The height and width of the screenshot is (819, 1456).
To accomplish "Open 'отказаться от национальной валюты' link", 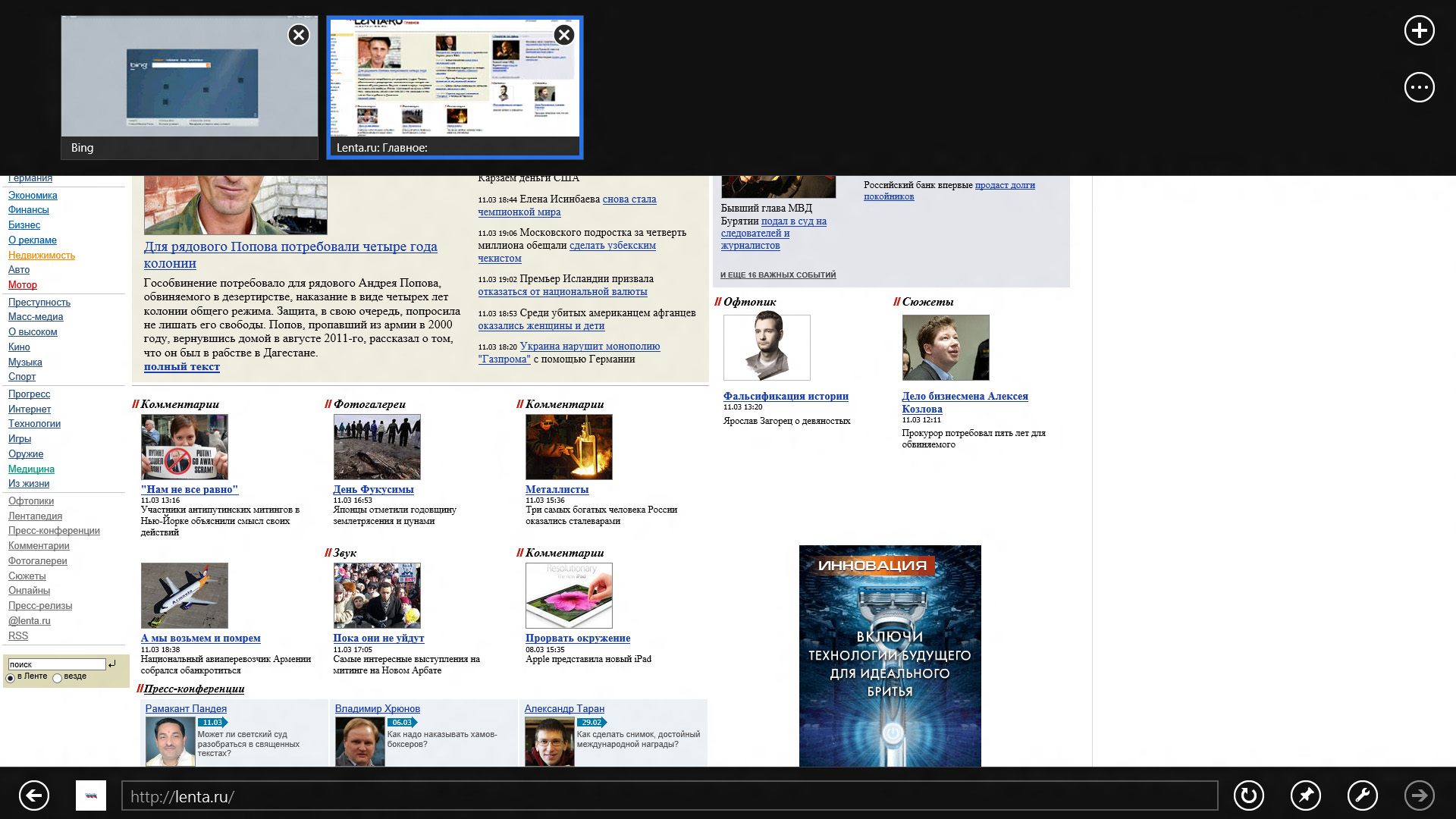I will click(563, 291).
